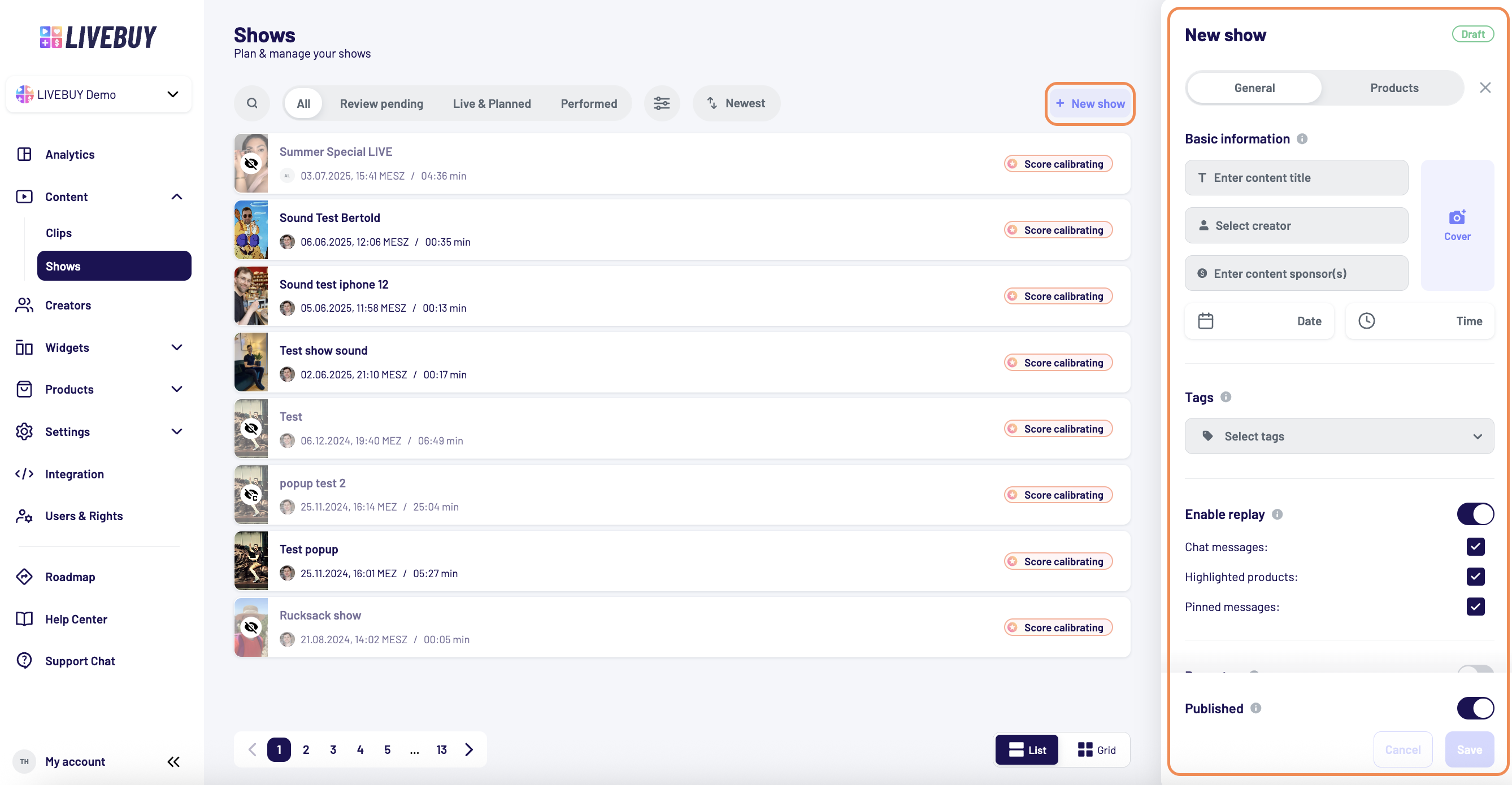Click hidden-eye icon on Test show thumbnail
The width and height of the screenshot is (1512, 785).
pyautogui.click(x=251, y=428)
